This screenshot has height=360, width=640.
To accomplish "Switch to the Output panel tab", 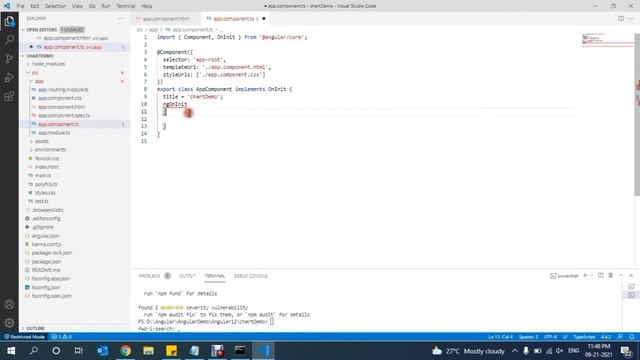I will click(x=187, y=276).
